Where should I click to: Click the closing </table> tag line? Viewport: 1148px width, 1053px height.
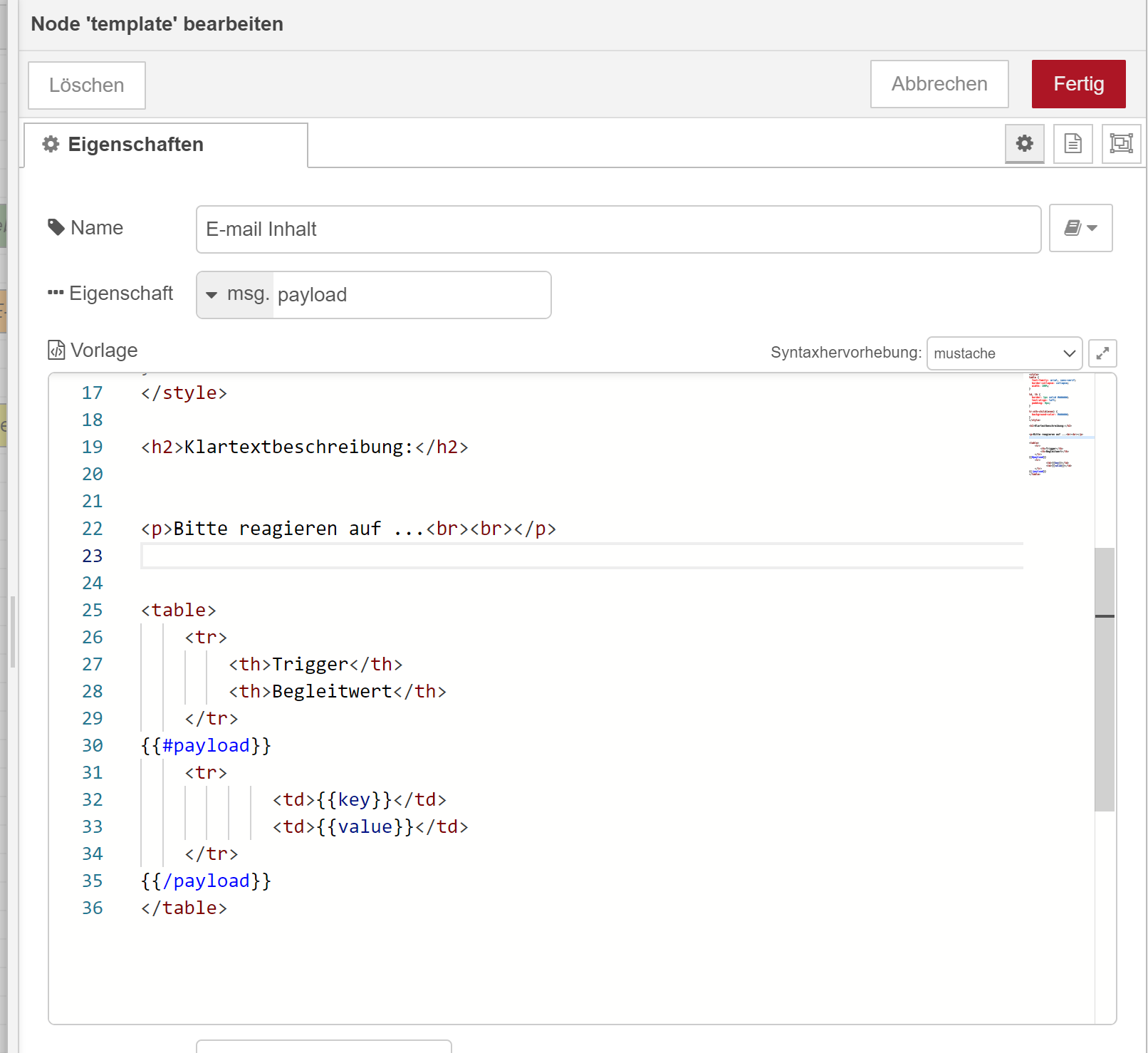(x=184, y=908)
